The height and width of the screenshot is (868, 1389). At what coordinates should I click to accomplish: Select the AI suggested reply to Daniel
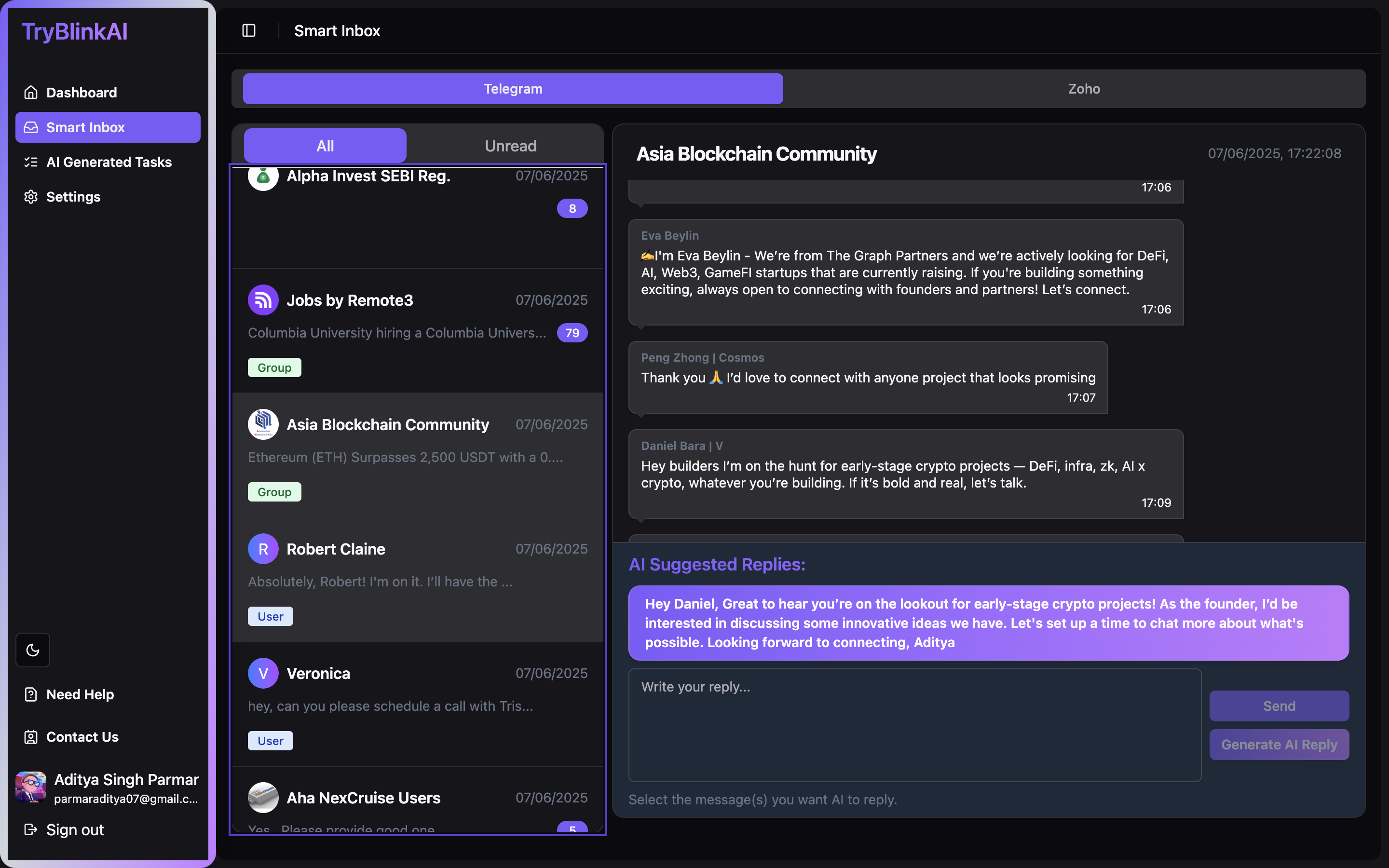pyautogui.click(x=988, y=623)
